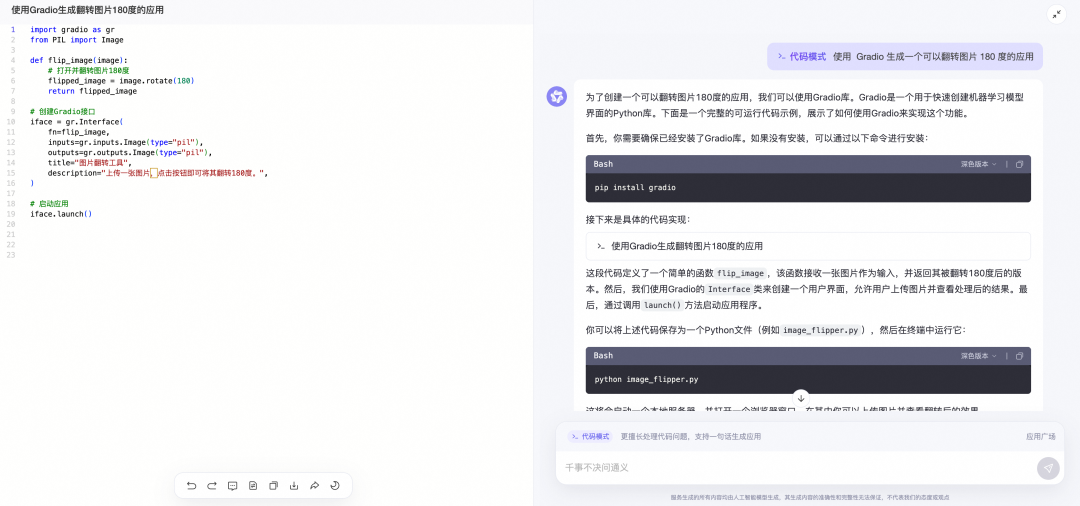The image size is (1080, 506).
Task: Redo the code edit
Action: pos(212,485)
